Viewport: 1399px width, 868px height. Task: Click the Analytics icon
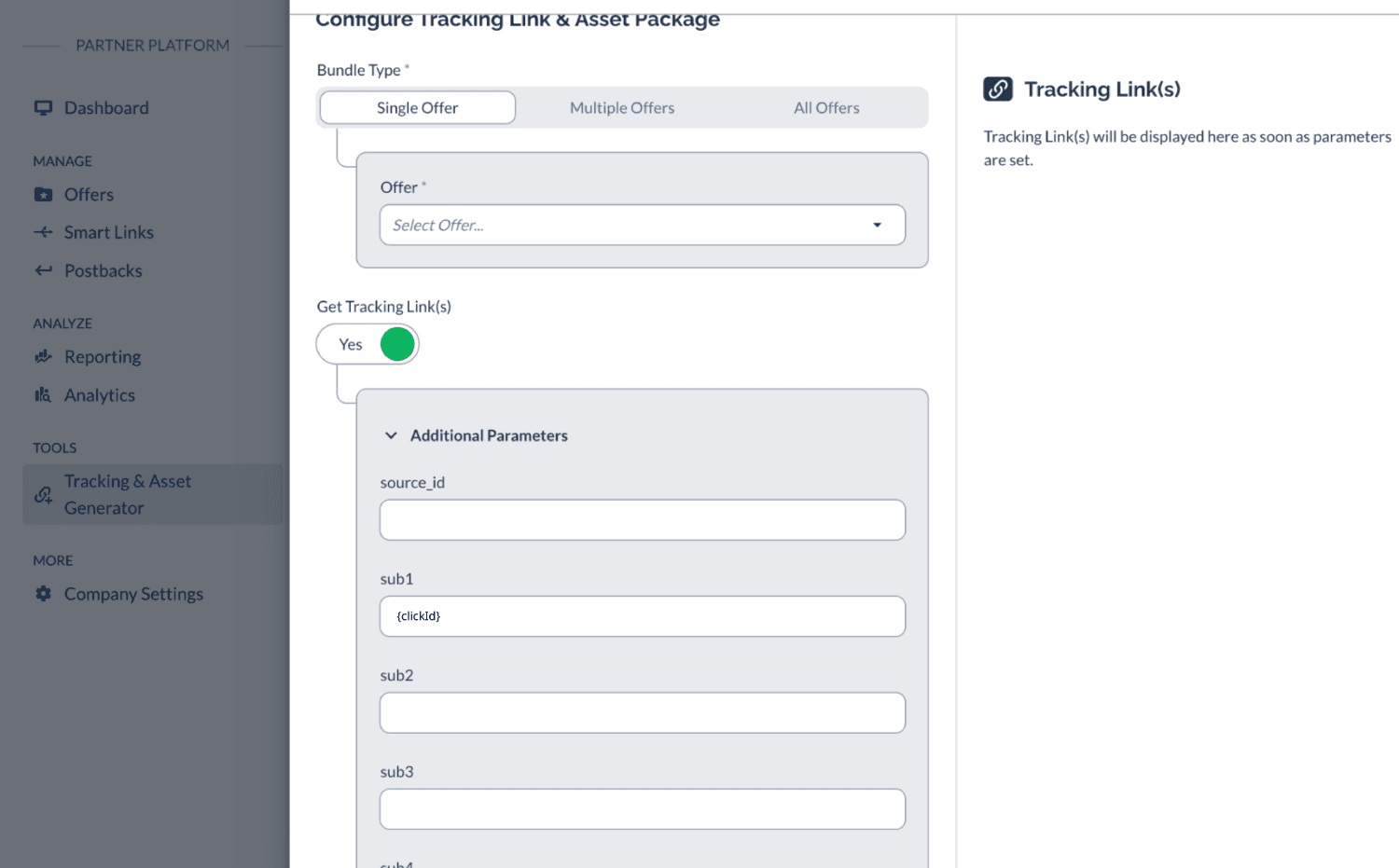pyautogui.click(x=43, y=395)
